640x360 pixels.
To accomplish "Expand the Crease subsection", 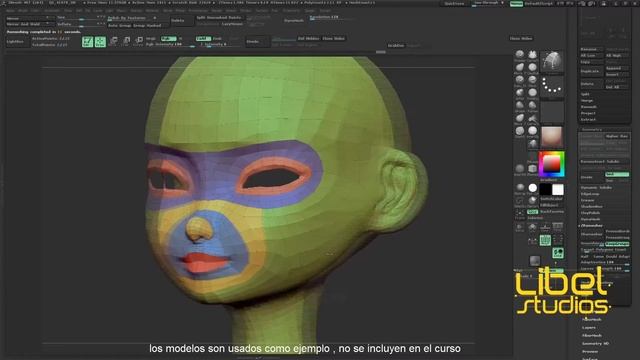I will 587,200.
